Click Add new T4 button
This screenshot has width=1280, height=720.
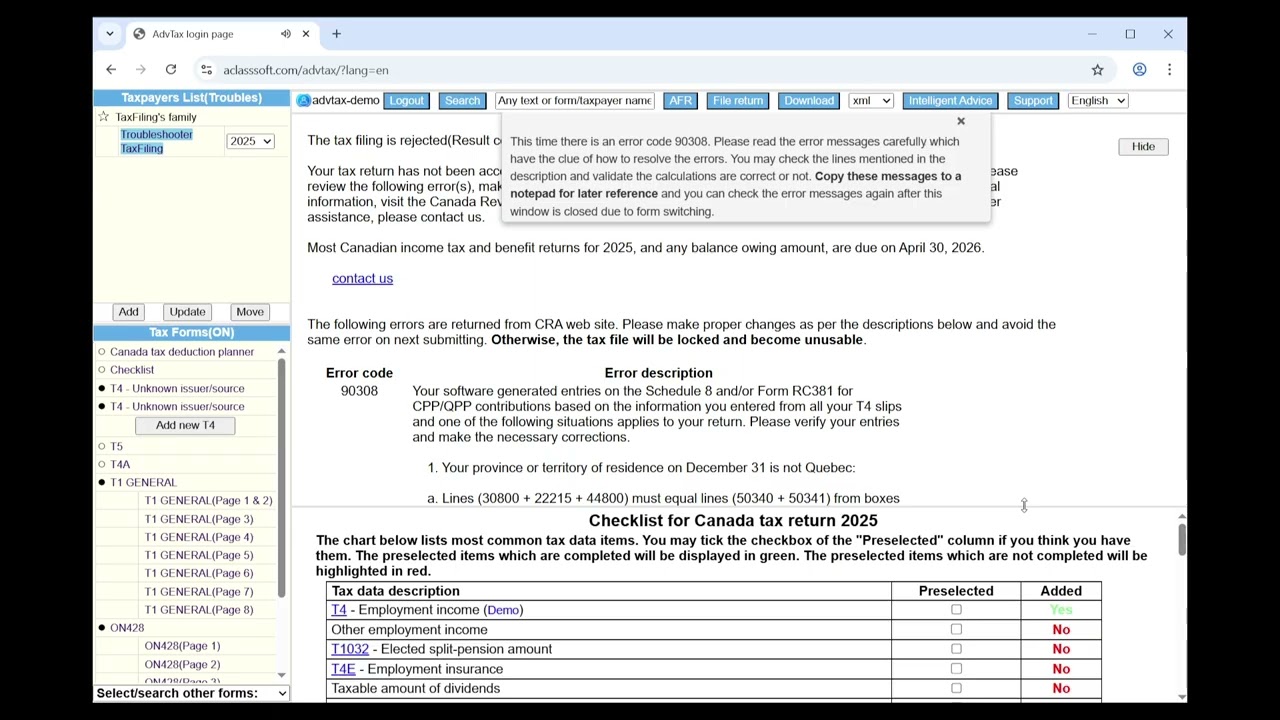pyautogui.click(x=185, y=425)
